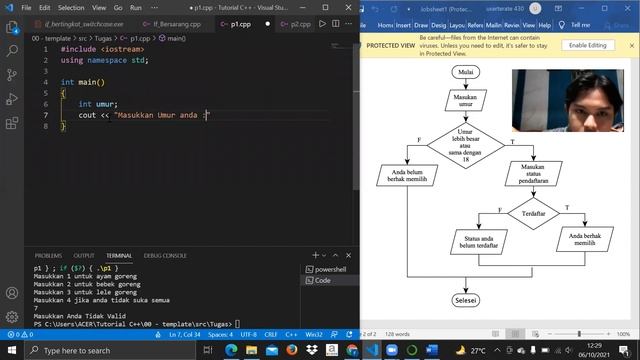Viewport: 640px width, 360px height.
Task: Open Microsoft Edge from the taskbar
Action: coord(231,350)
